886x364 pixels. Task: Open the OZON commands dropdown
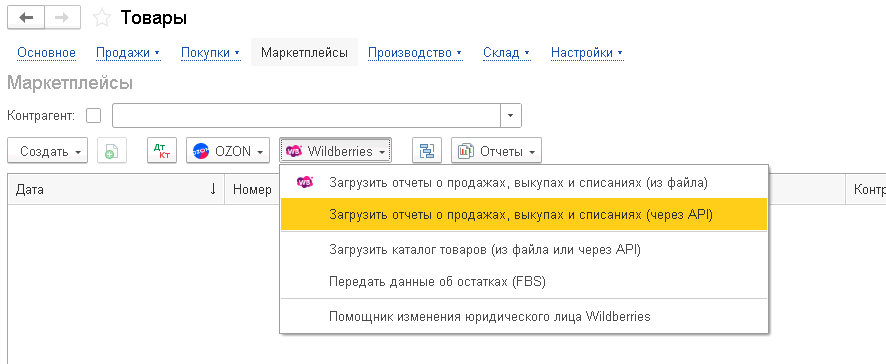228,151
